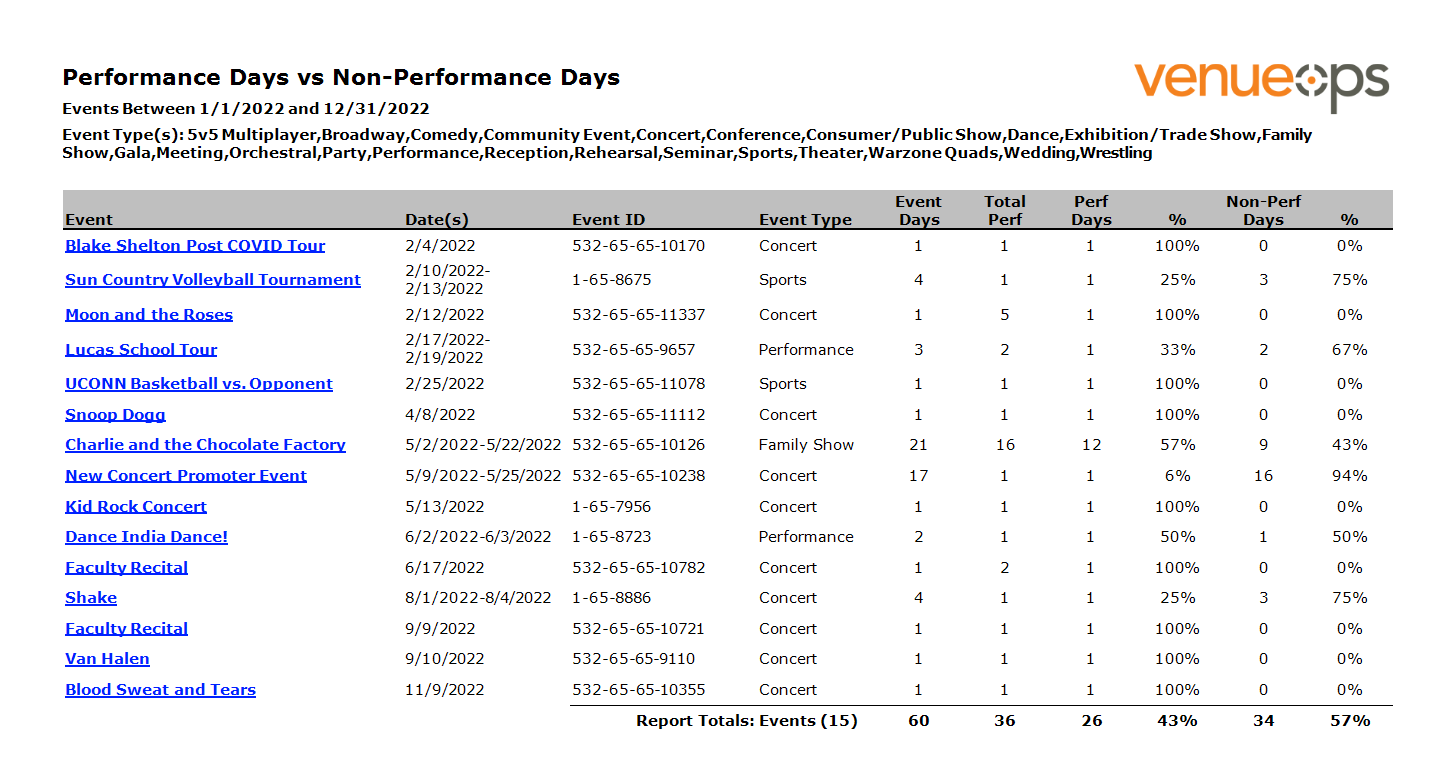
Task: Open the Snoop Dogg concert link
Action: pos(115,415)
